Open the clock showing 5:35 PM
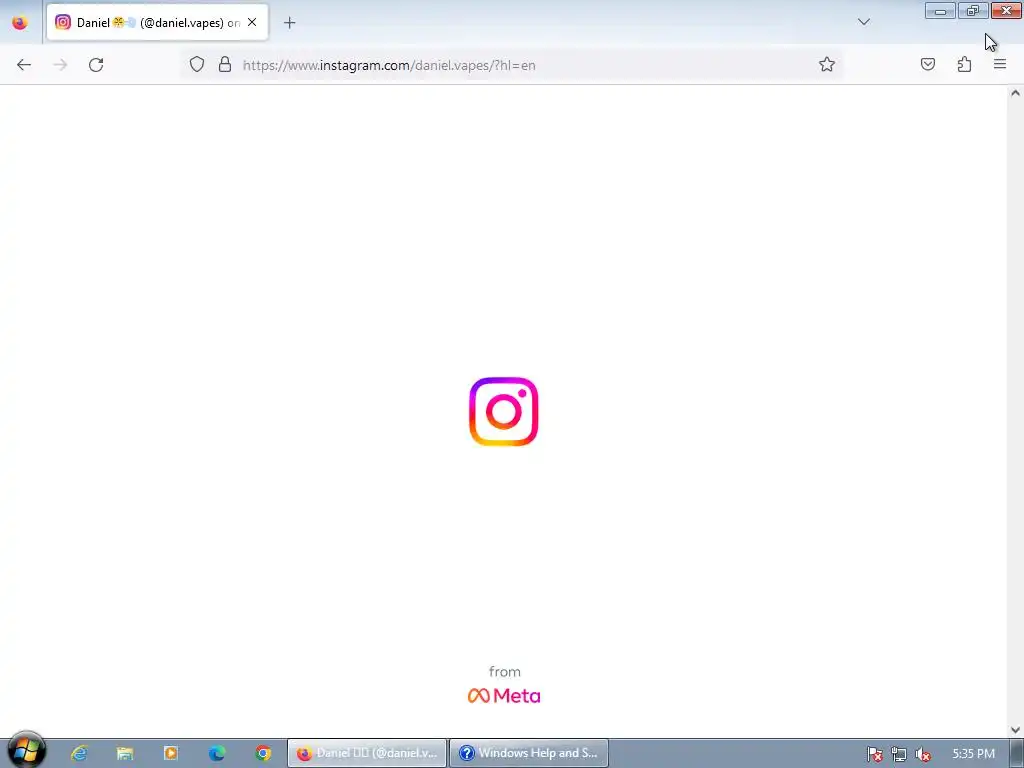1024x768 pixels. click(x=973, y=753)
